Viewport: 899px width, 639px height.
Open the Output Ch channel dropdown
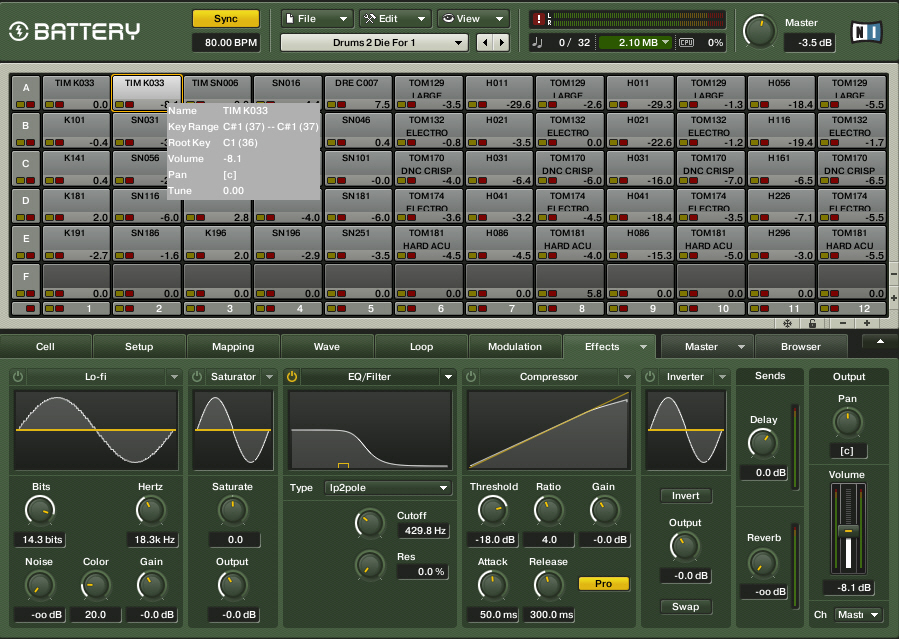pyautogui.click(x=858, y=615)
